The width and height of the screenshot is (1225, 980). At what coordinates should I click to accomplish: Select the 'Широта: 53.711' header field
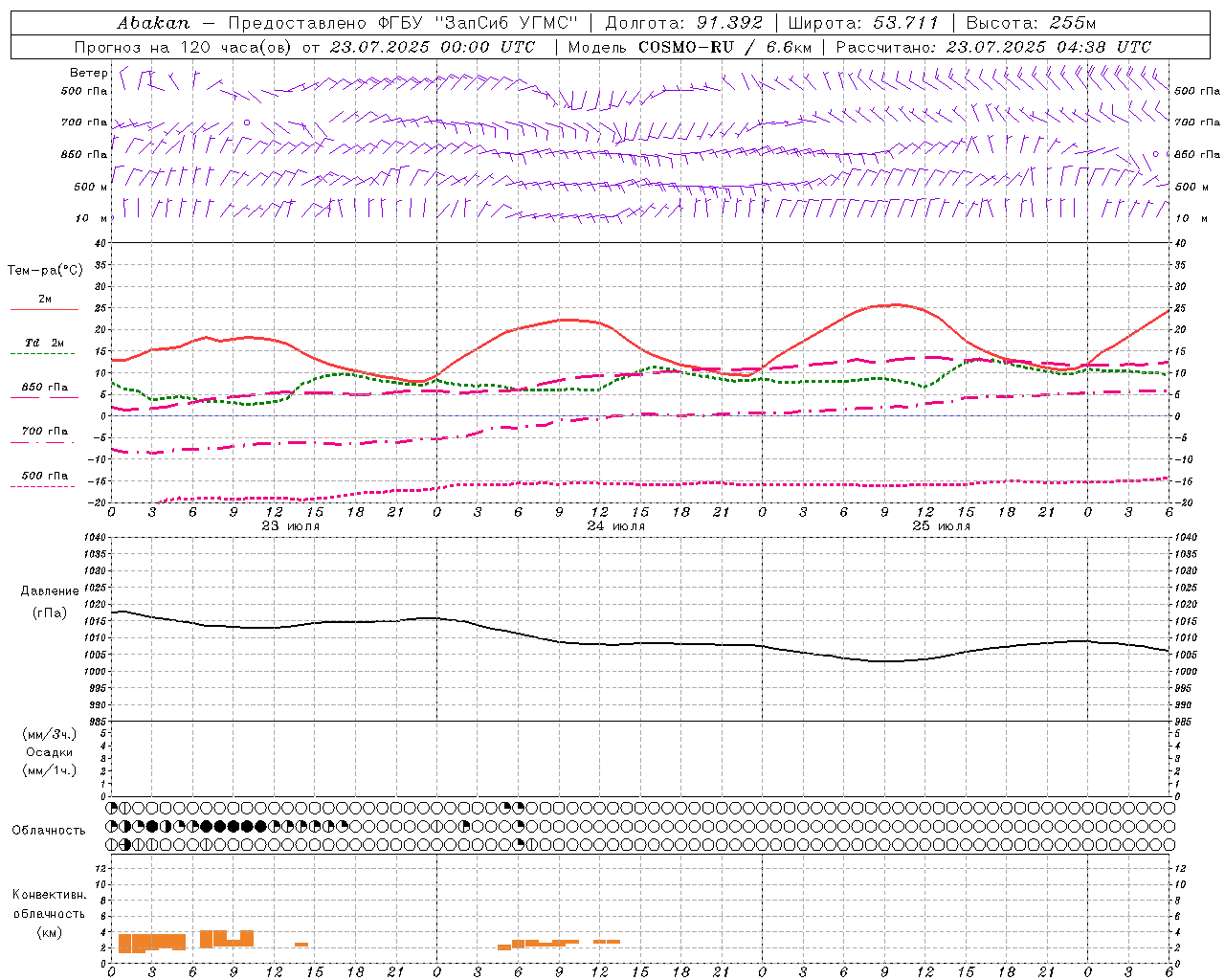863,23
